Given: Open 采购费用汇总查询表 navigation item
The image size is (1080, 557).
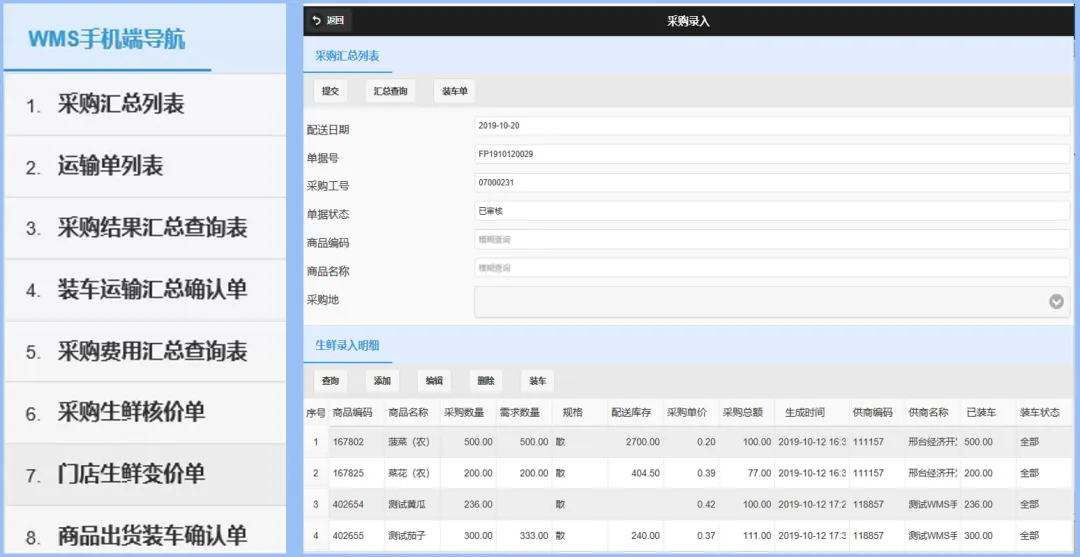Looking at the screenshot, I should [145, 352].
